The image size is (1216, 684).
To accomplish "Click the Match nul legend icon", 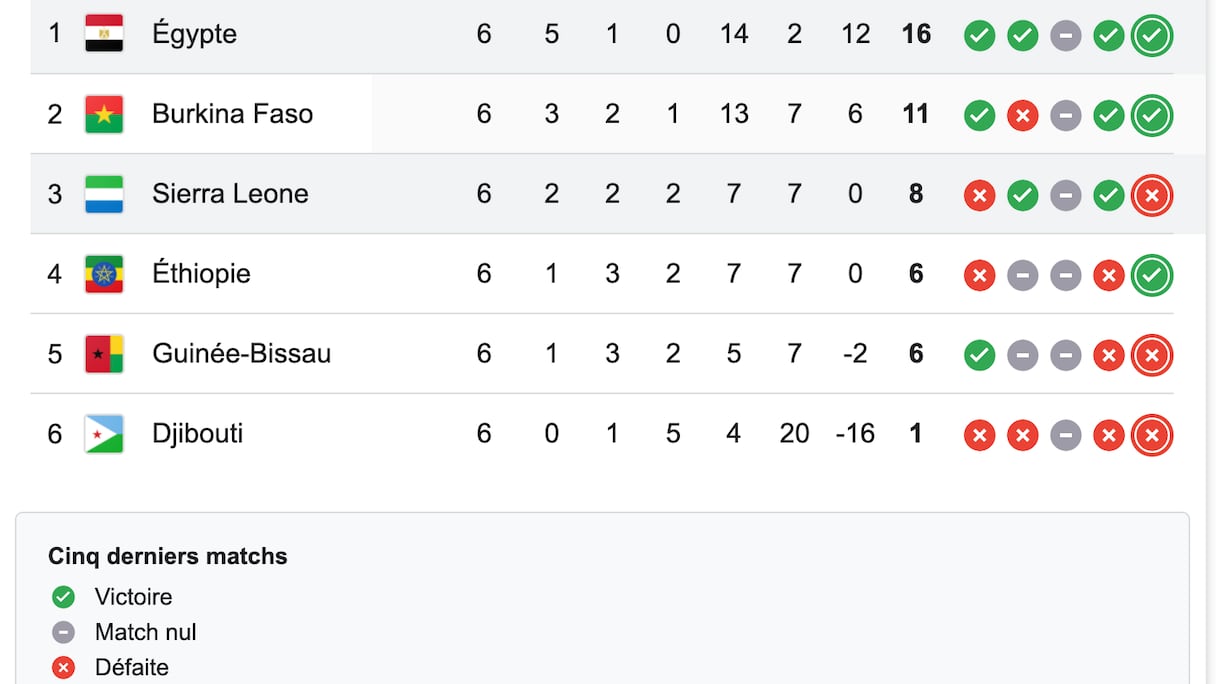I will [63, 632].
